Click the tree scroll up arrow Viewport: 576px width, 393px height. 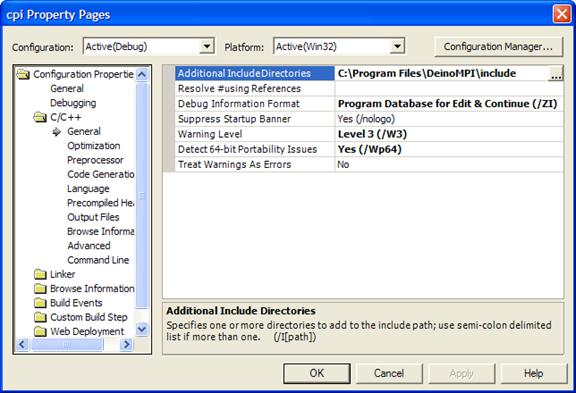click(142, 75)
